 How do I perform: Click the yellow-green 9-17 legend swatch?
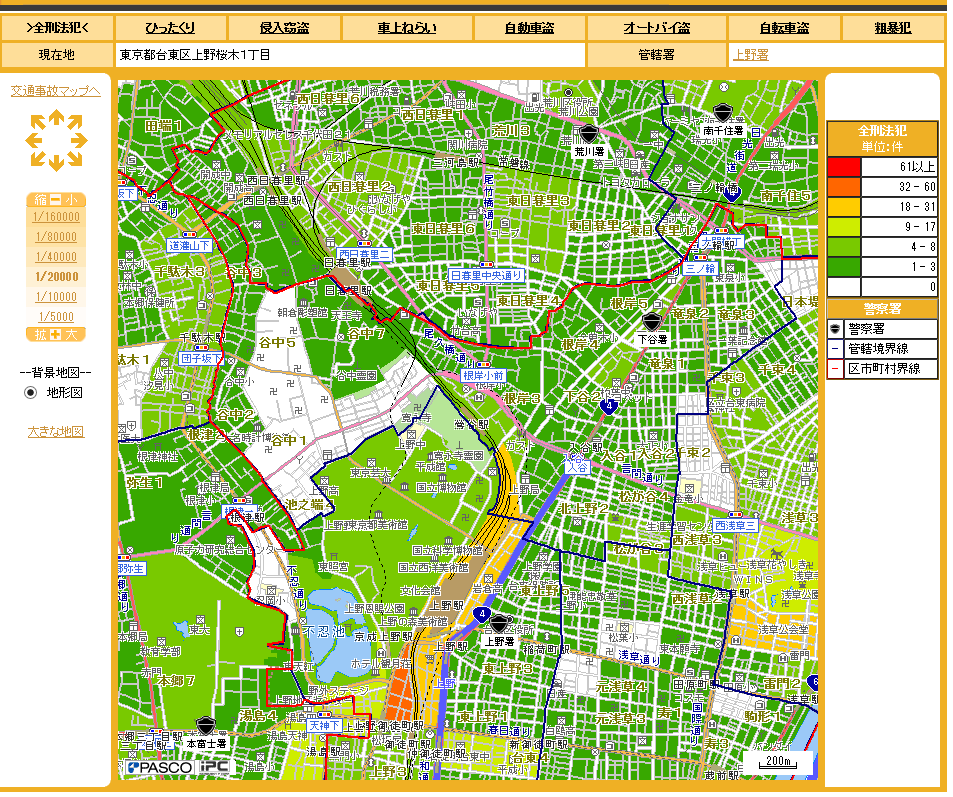coord(844,227)
